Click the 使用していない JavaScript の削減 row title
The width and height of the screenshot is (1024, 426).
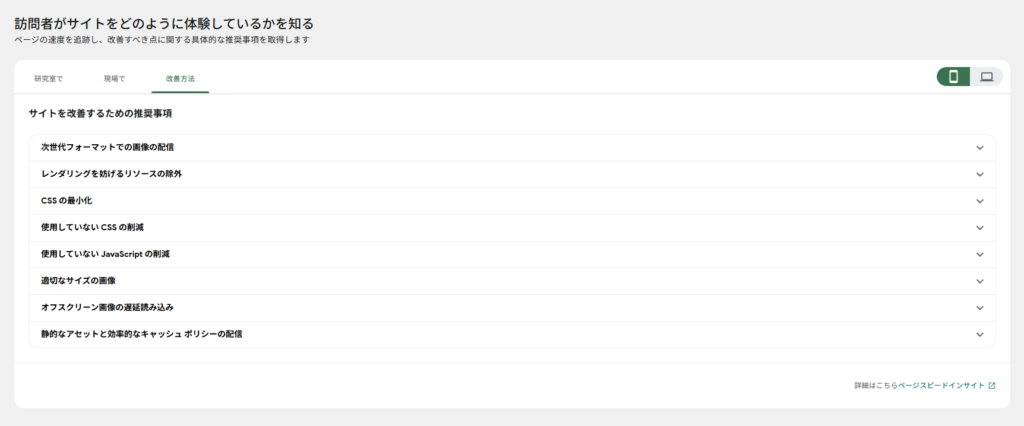(105, 254)
